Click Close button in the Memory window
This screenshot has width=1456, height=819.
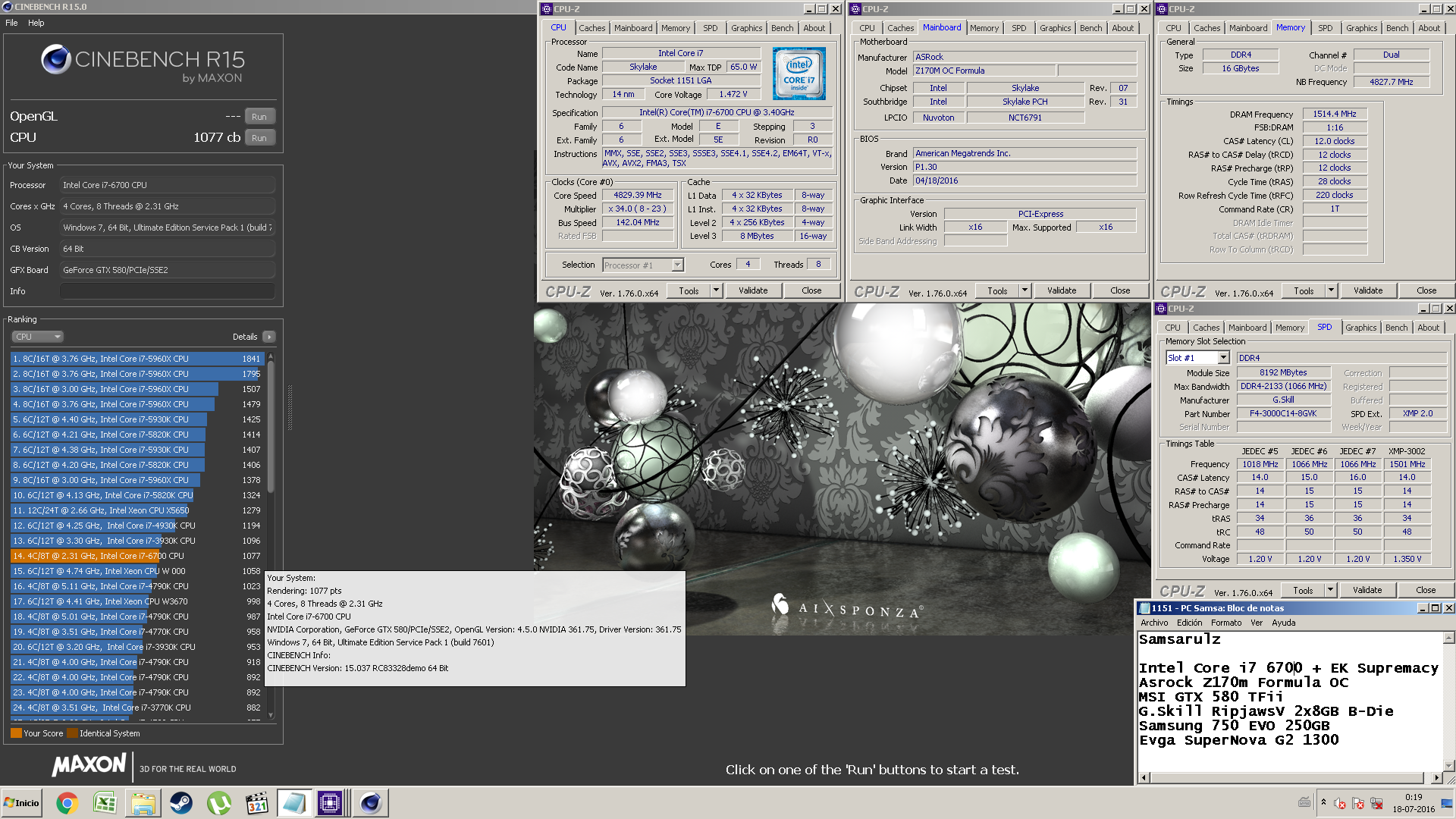tap(1426, 290)
